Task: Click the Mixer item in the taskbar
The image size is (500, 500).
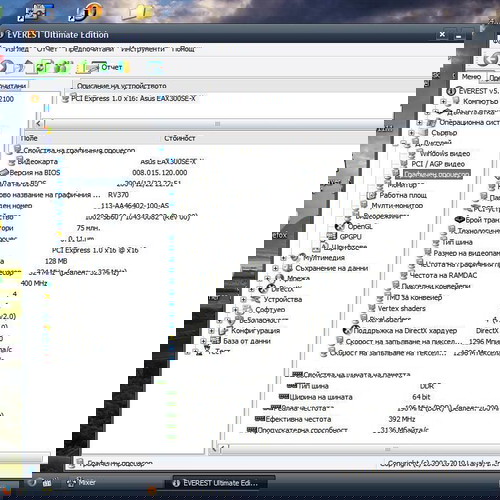Action: click(82, 482)
